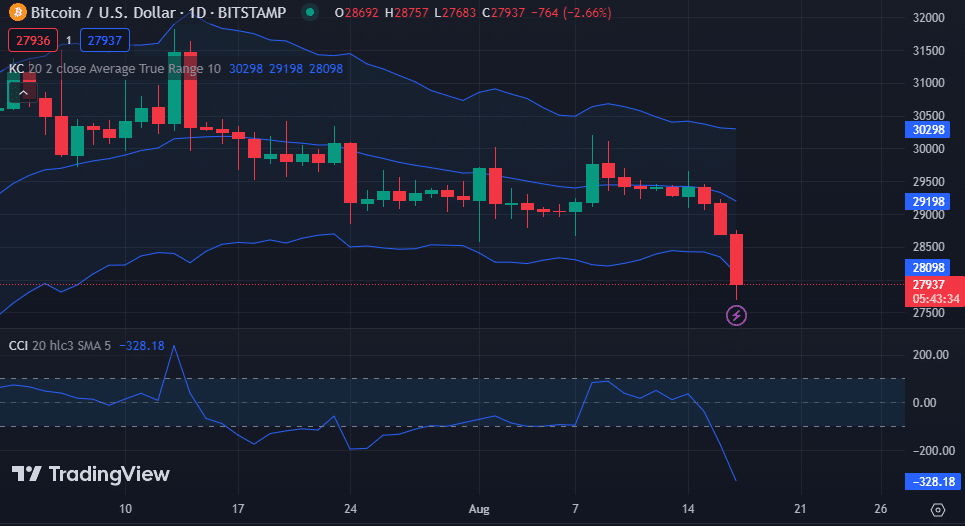Open the purple lightning event marker
This screenshot has height=526, width=965.
click(737, 316)
